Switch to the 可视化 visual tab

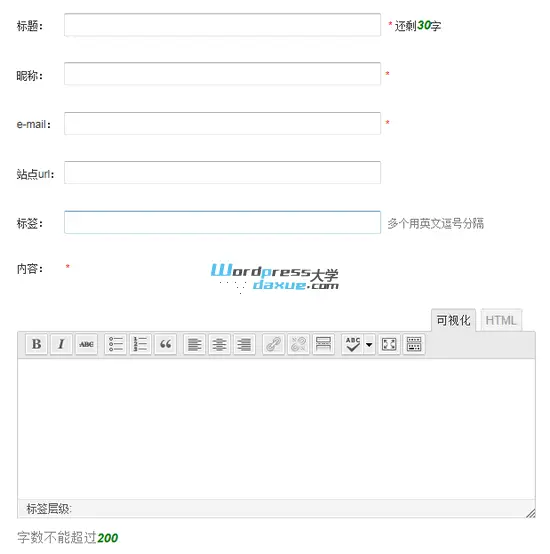pos(454,320)
